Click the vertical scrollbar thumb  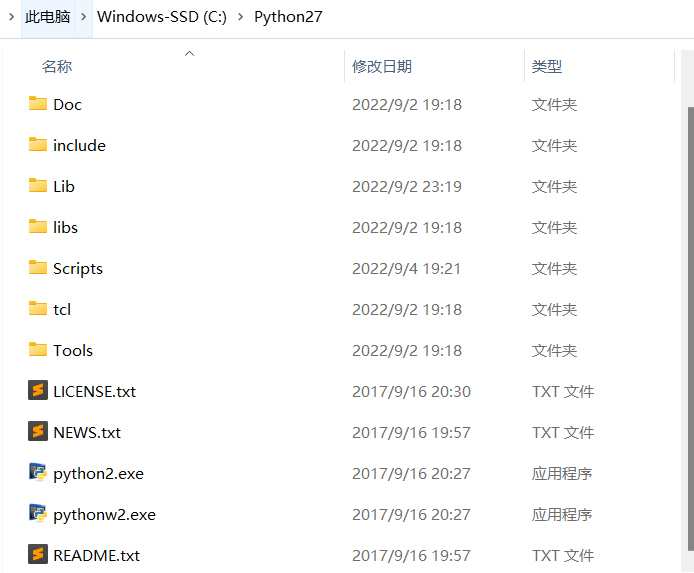tap(690, 328)
